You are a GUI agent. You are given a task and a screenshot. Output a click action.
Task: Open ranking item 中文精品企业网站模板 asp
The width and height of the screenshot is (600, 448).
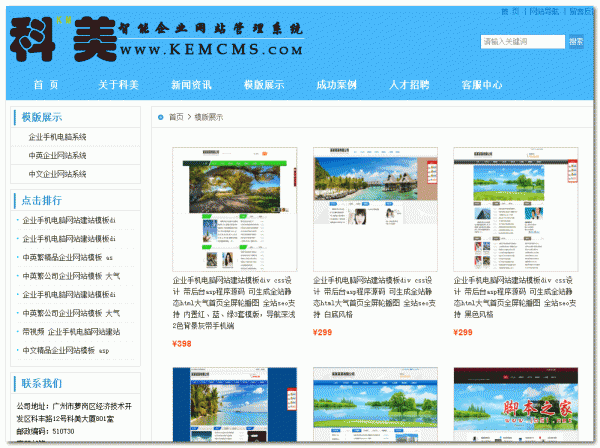(66, 350)
